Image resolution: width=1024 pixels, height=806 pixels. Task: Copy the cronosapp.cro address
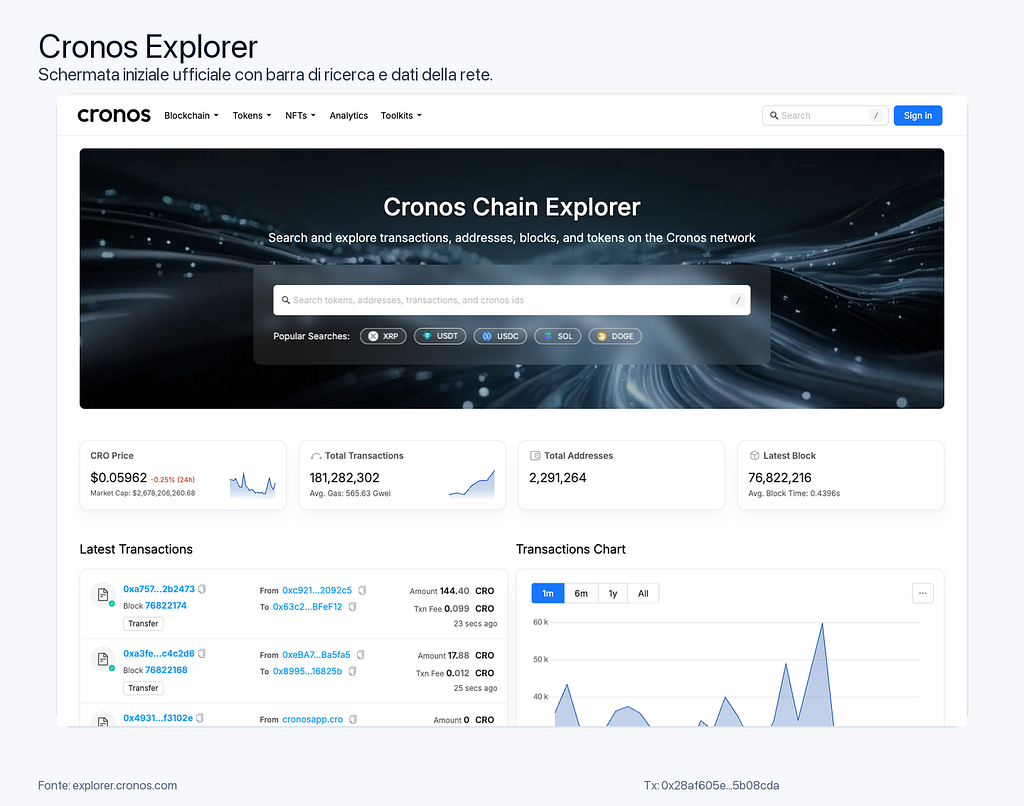click(x=353, y=719)
